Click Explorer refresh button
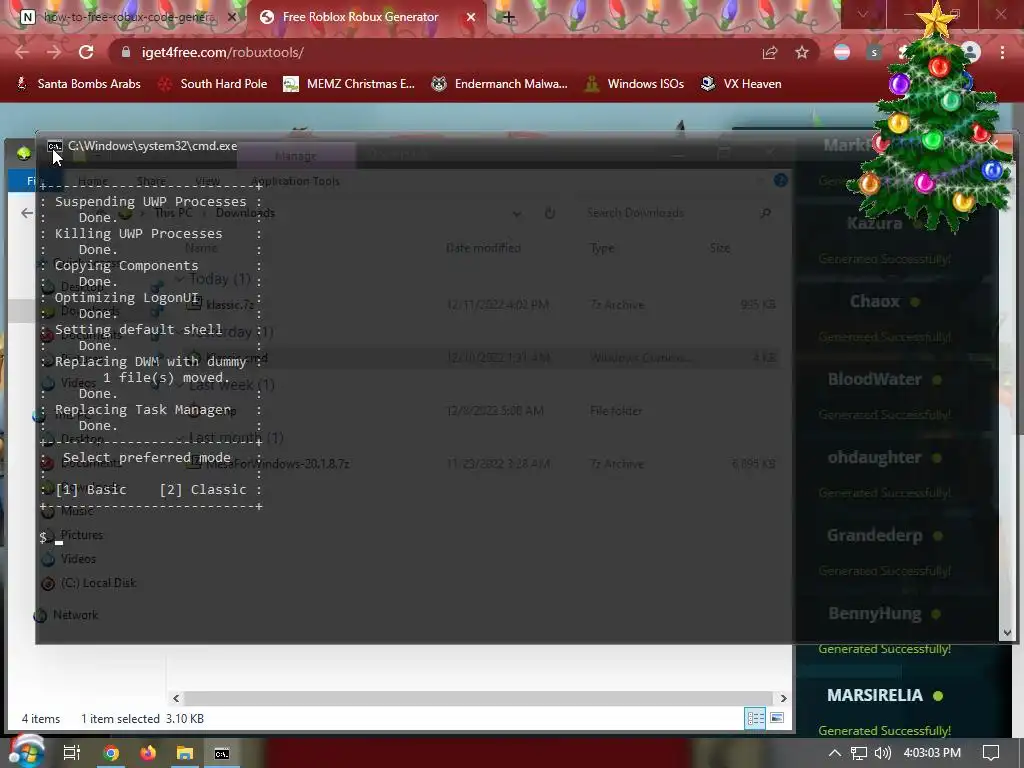Image resolution: width=1024 pixels, height=768 pixels. click(x=550, y=213)
